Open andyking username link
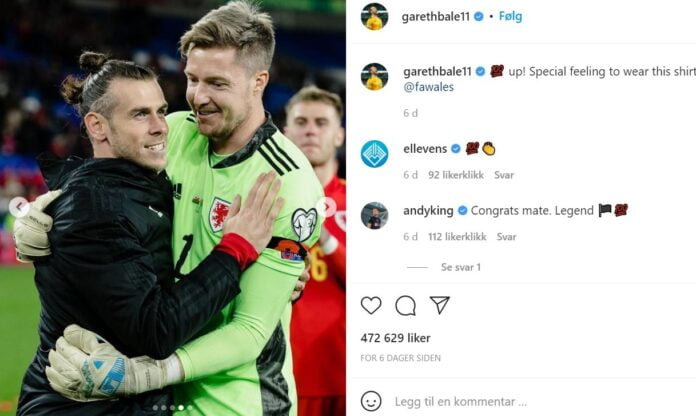Screen dimensions: 696x416 coord(428,210)
